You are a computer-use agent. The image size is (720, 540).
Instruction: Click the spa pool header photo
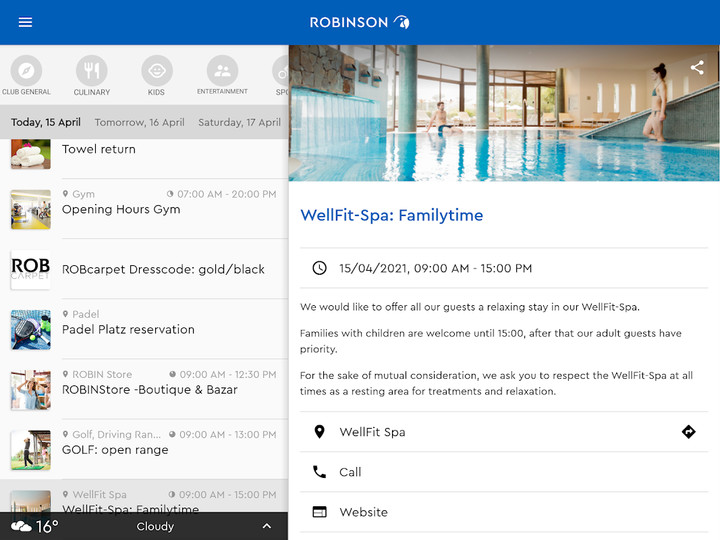(504, 113)
